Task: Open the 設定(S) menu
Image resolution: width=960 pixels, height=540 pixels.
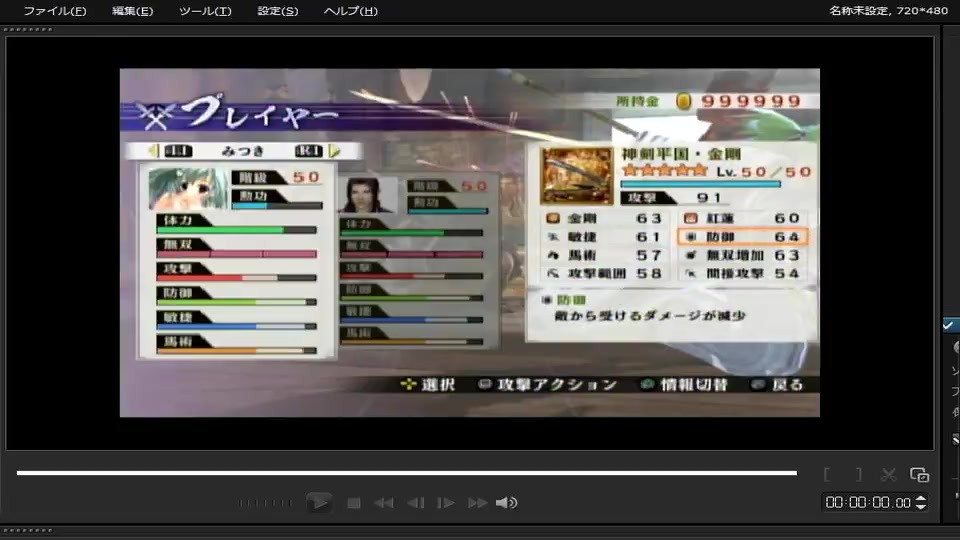Action: point(277,11)
